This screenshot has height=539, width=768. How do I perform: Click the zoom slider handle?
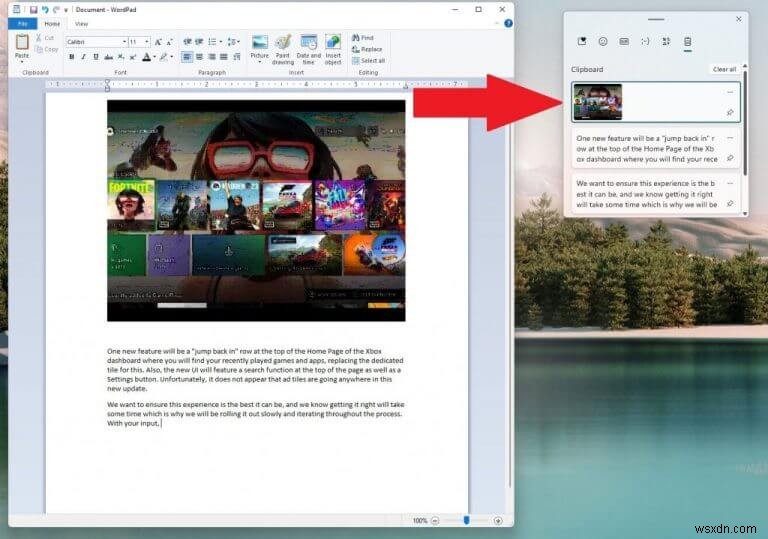(x=466, y=520)
